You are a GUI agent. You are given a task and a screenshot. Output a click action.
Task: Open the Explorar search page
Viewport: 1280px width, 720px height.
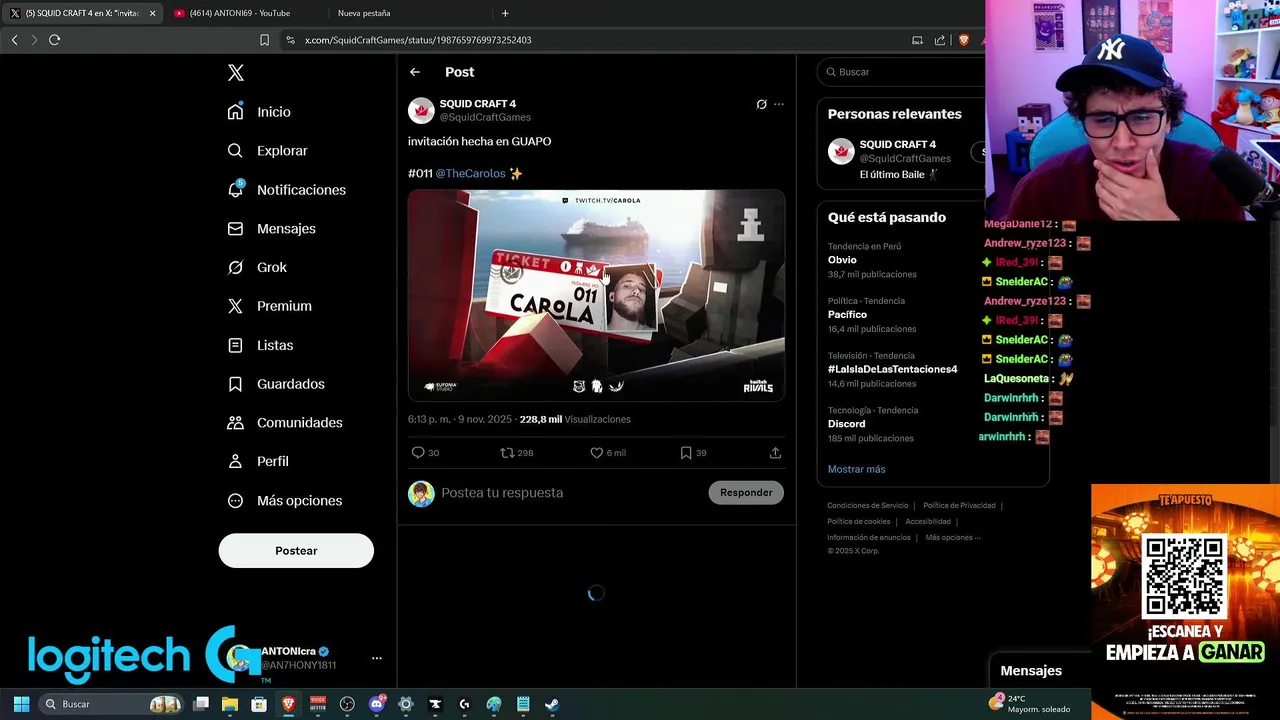[x=267, y=151]
